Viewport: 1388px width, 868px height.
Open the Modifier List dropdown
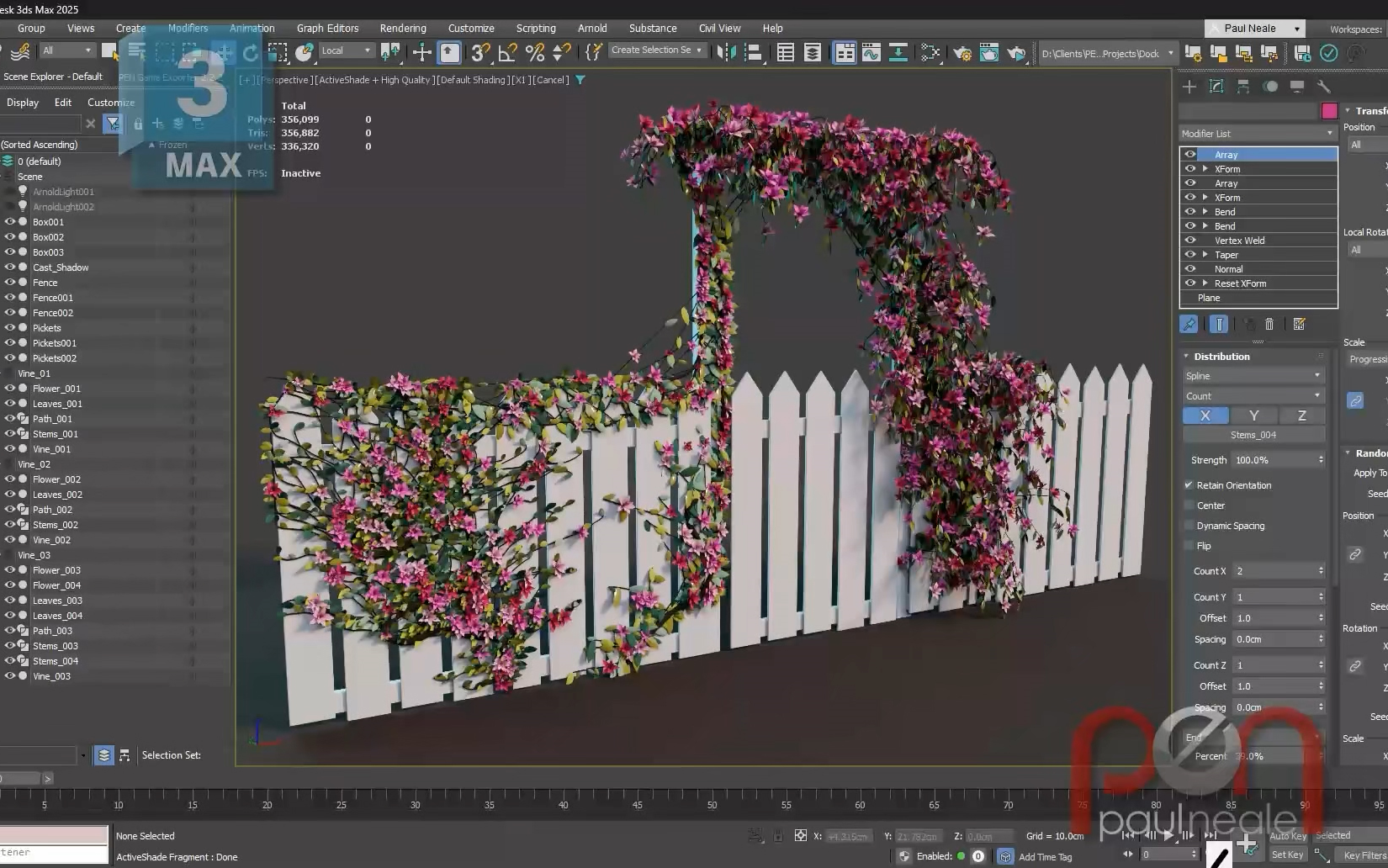pyautogui.click(x=1257, y=134)
